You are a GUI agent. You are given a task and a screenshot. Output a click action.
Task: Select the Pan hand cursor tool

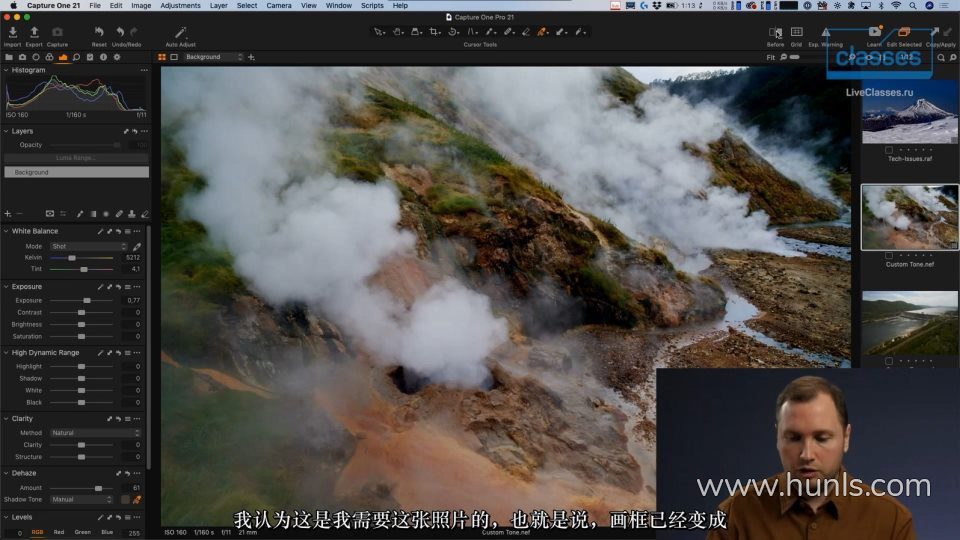coord(398,32)
